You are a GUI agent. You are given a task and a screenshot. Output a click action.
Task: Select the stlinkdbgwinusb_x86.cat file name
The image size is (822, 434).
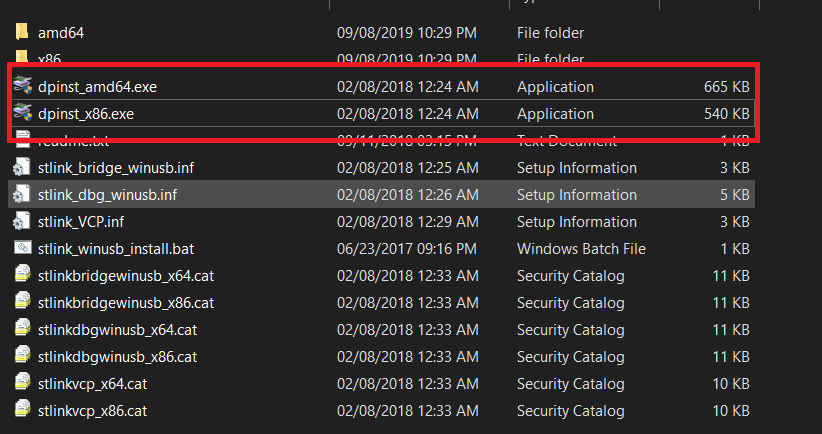tap(117, 357)
